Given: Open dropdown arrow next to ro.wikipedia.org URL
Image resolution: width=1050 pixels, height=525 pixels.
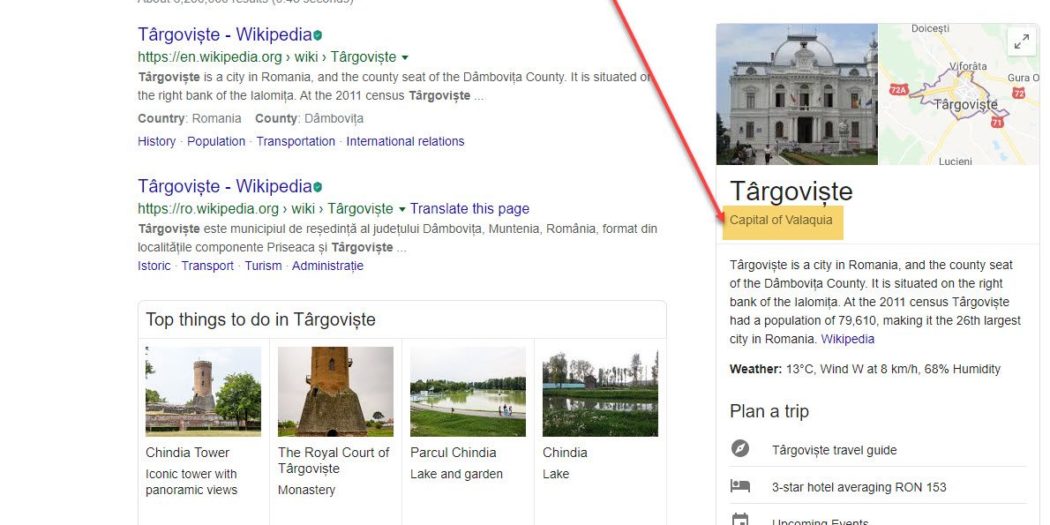Looking at the screenshot, I should click(x=402, y=209).
